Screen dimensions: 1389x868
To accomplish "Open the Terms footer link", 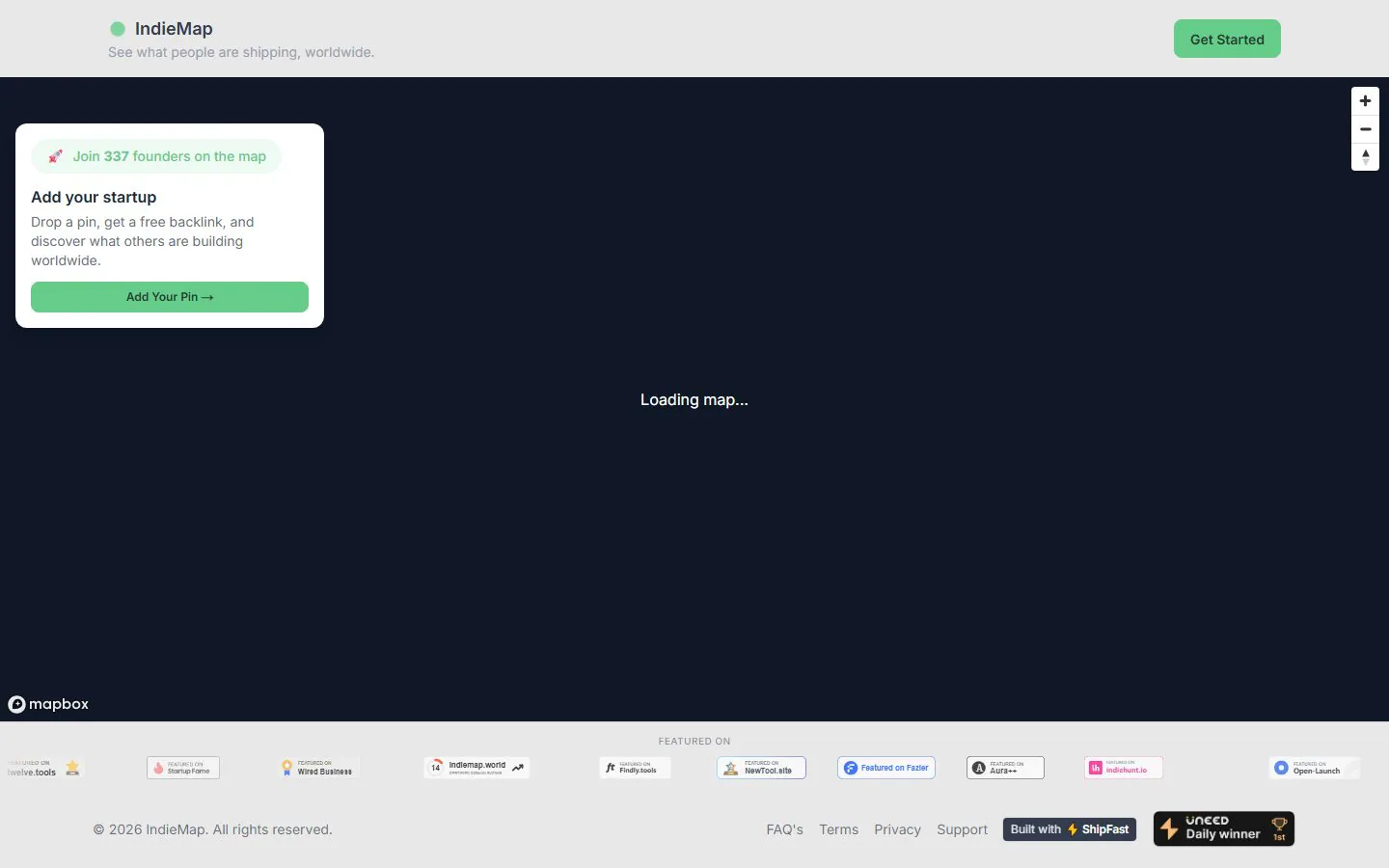I will point(838,829).
